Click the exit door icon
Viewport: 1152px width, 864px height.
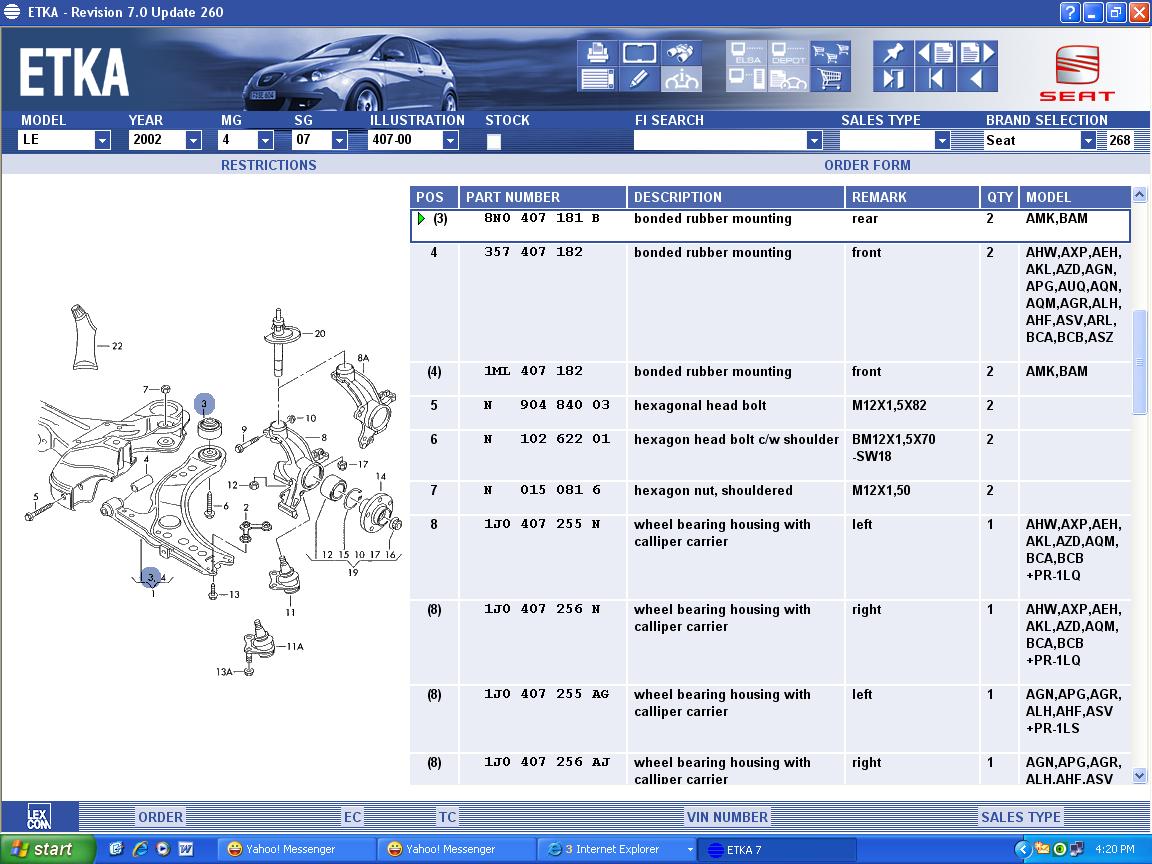(893, 79)
